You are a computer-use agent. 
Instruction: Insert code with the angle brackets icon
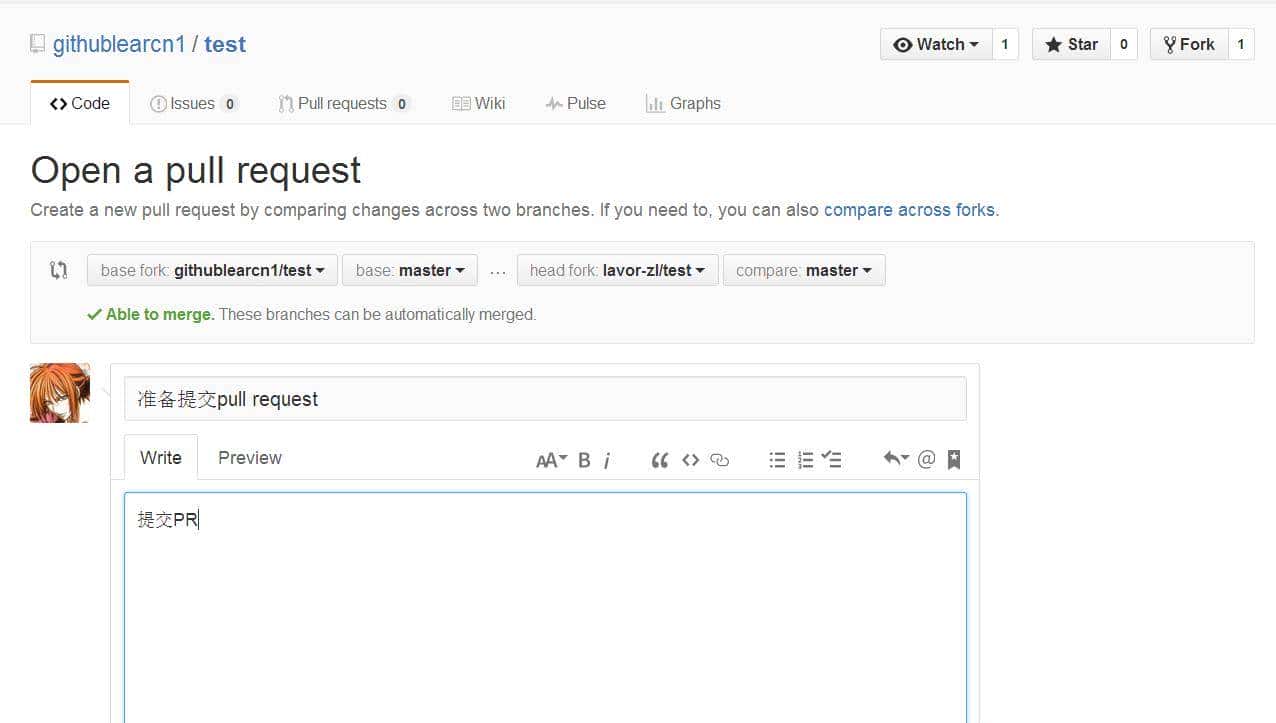point(690,460)
